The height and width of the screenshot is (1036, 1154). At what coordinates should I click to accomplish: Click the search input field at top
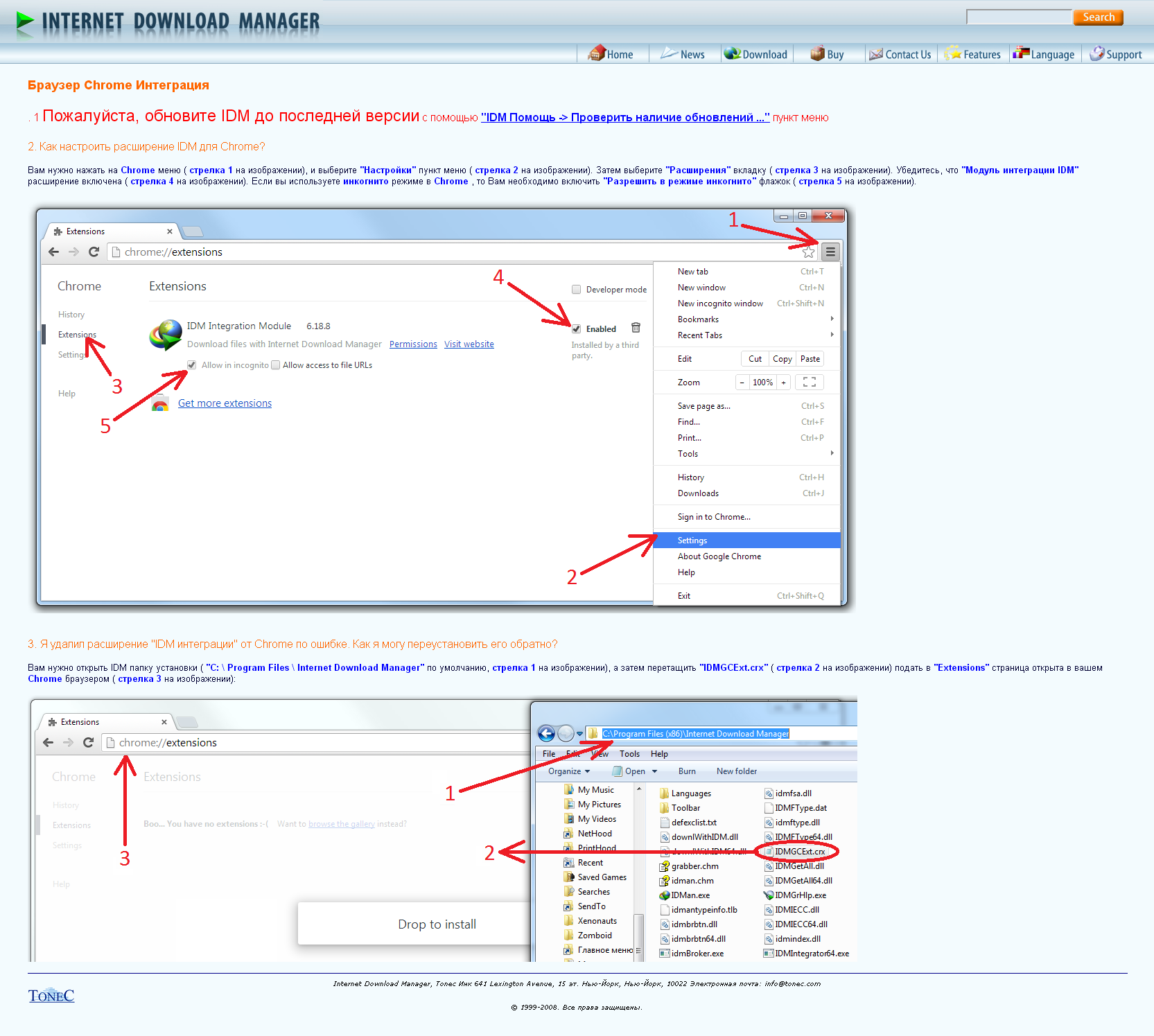(x=1018, y=17)
